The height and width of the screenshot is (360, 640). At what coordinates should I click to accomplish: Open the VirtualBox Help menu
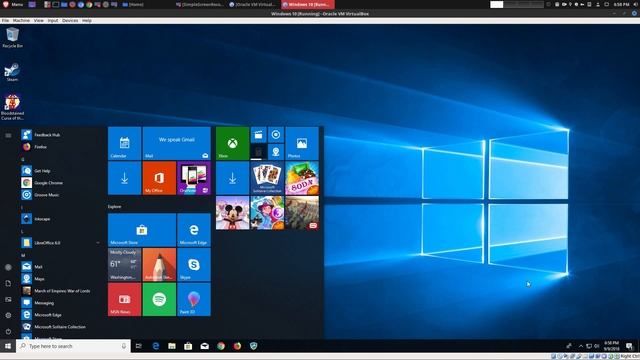pos(87,20)
